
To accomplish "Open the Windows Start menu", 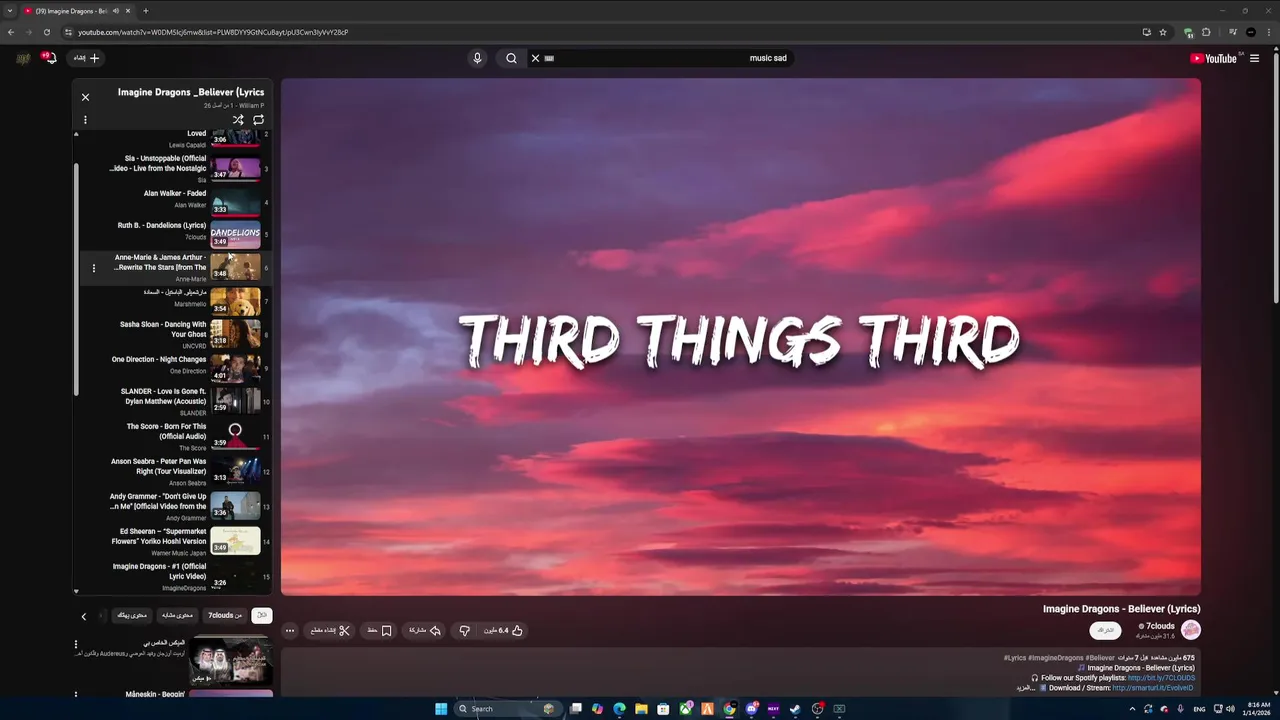I will pyautogui.click(x=441, y=709).
